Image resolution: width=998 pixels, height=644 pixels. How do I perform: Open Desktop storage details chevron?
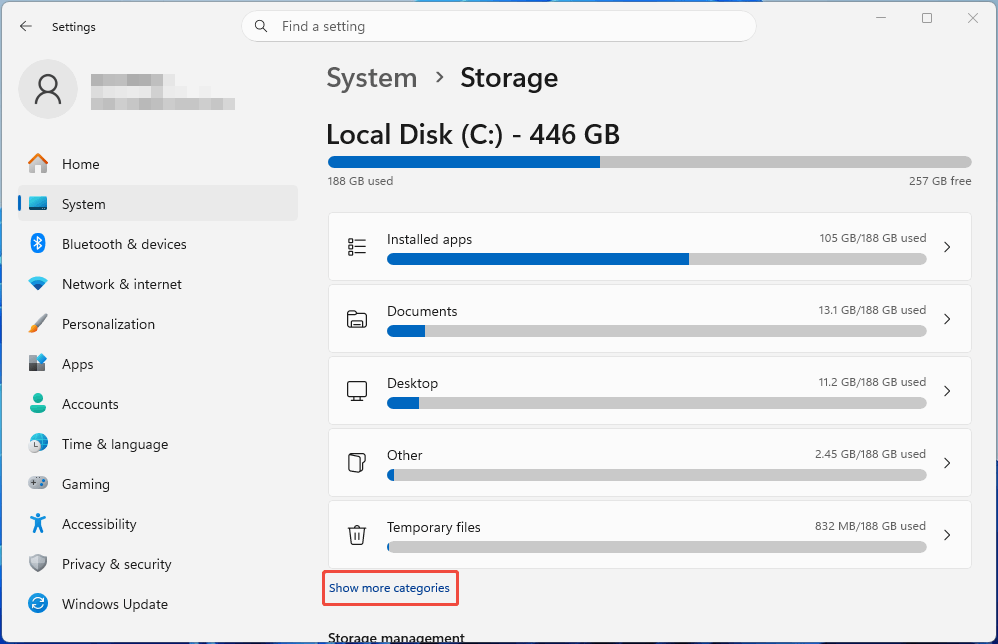[x=947, y=391]
